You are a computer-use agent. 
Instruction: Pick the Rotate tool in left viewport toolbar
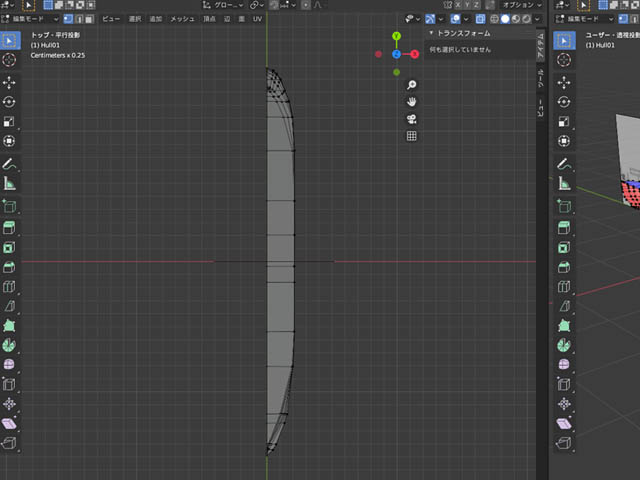9,102
